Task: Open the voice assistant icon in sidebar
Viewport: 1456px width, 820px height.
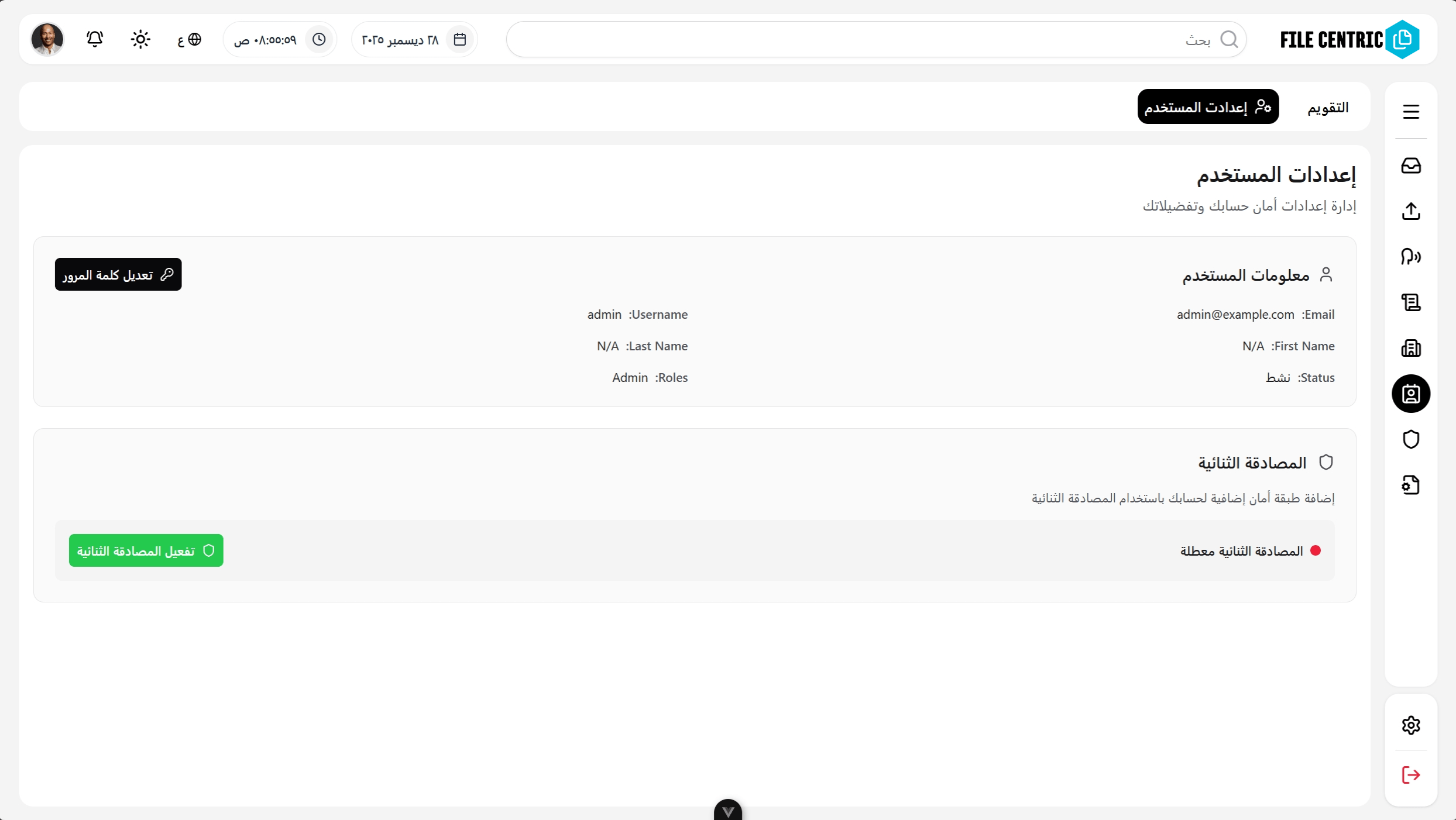Action: click(1410, 257)
